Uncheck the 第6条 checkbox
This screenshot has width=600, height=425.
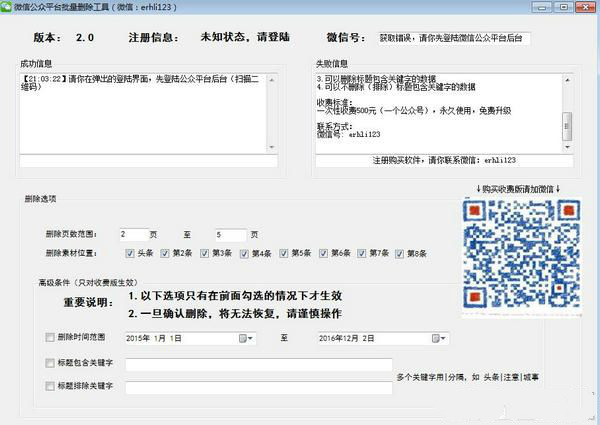(x=323, y=253)
